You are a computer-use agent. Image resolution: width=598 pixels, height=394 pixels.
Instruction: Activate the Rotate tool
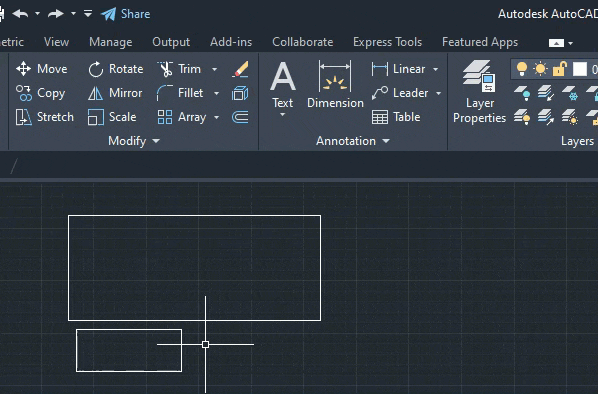pyautogui.click(x=116, y=69)
